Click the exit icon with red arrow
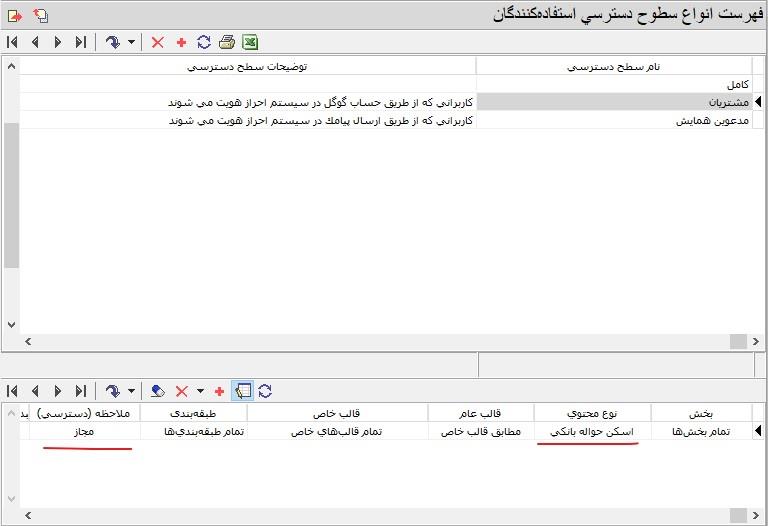 [15, 15]
